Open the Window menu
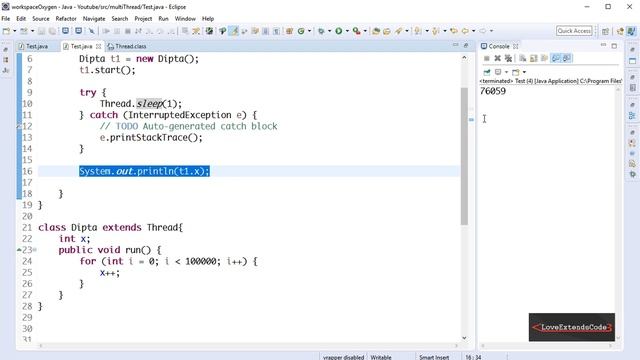 click(185, 19)
